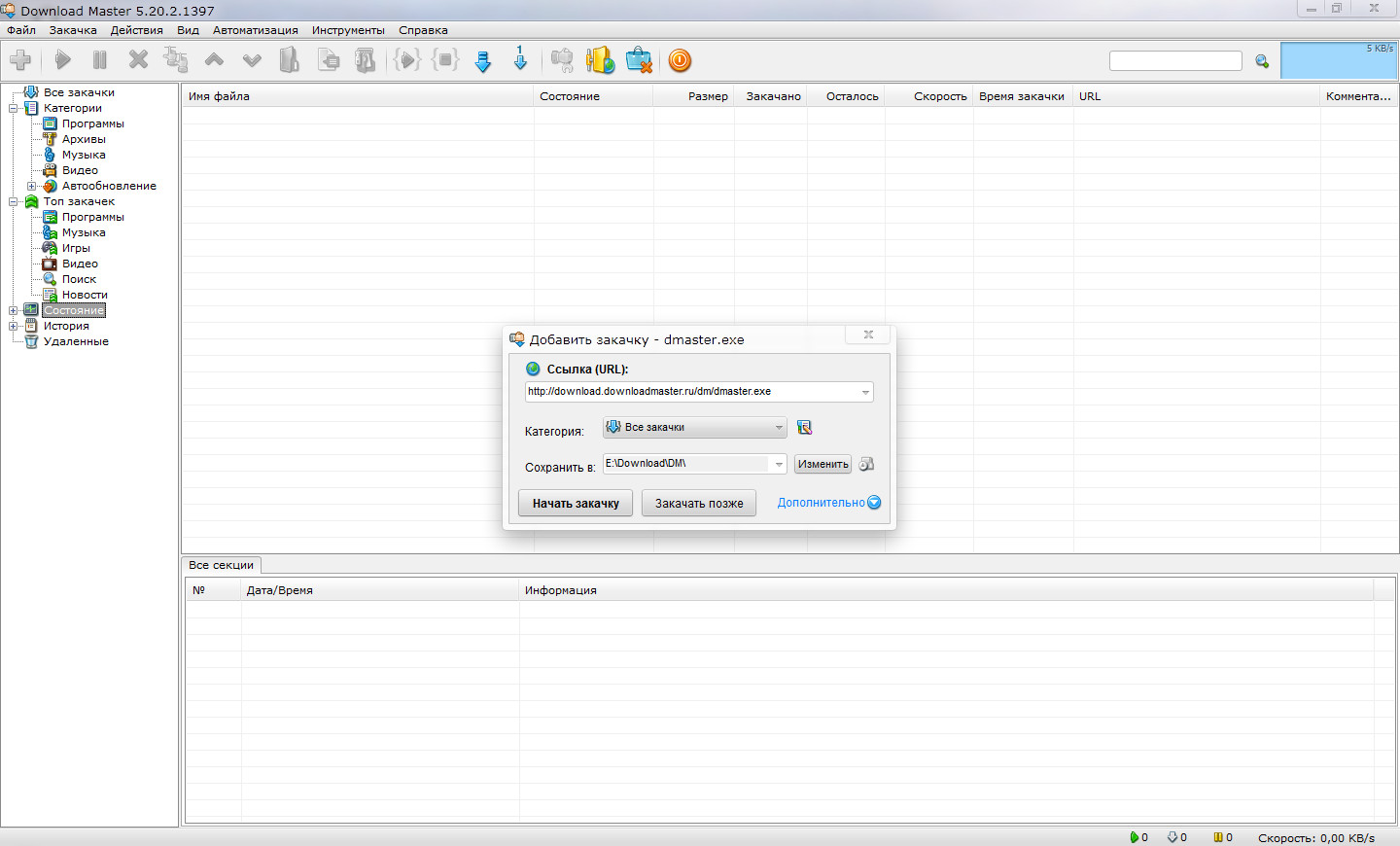Click the blue stacked down-arrow speed icon

(483, 61)
